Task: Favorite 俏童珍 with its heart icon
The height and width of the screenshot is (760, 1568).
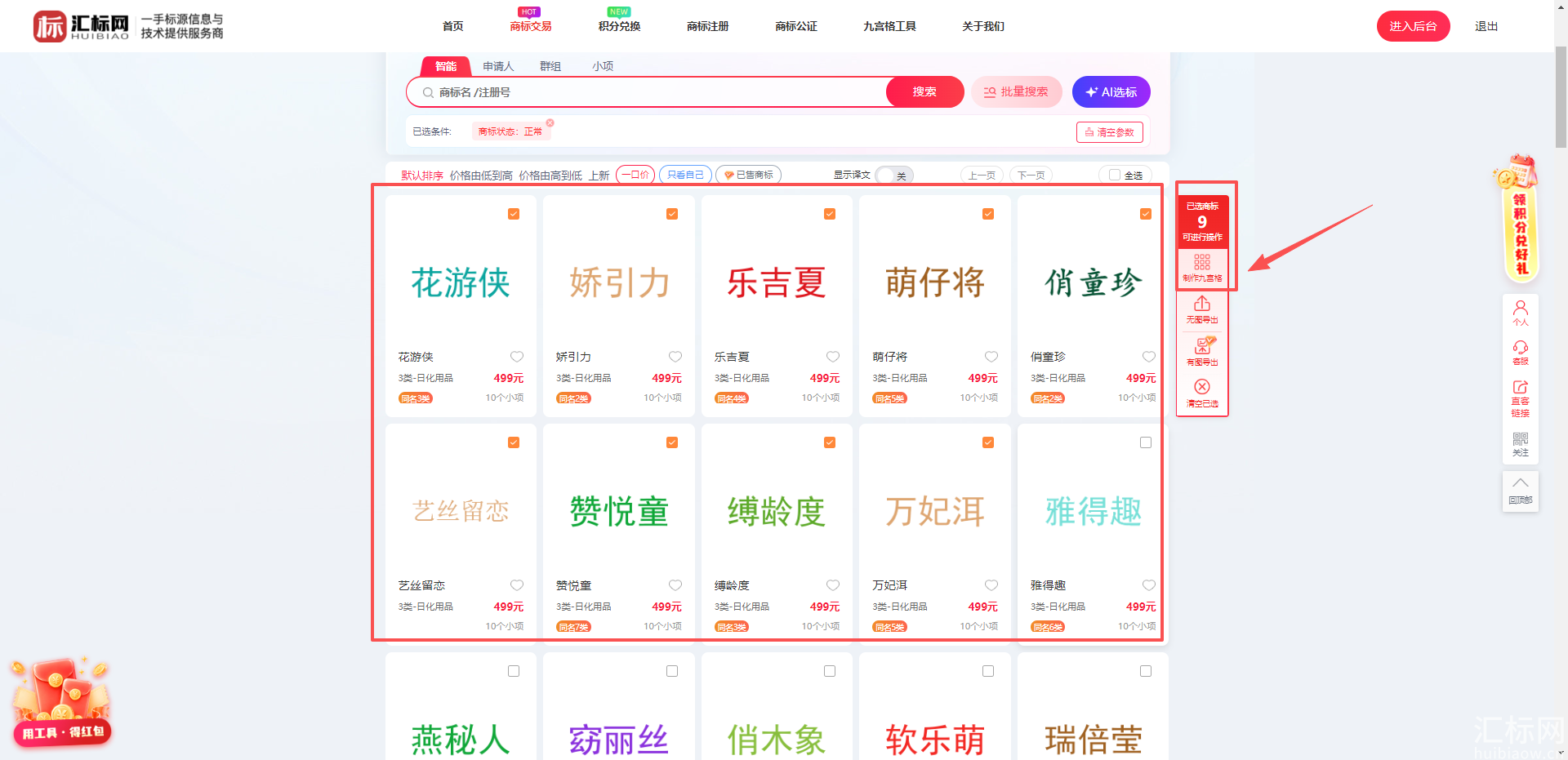Action: 1149,357
